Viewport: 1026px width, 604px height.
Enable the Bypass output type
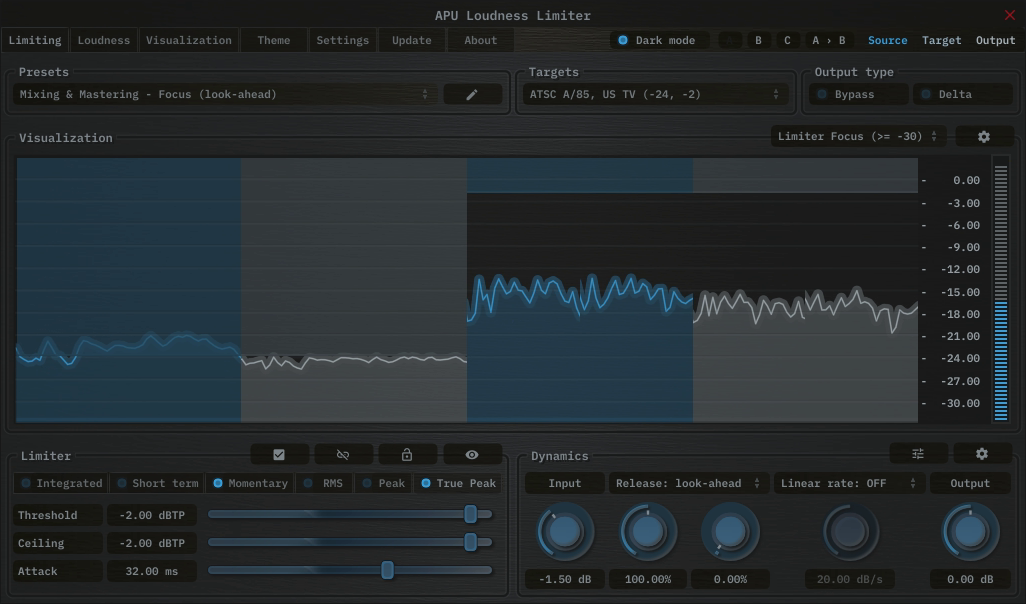click(857, 93)
